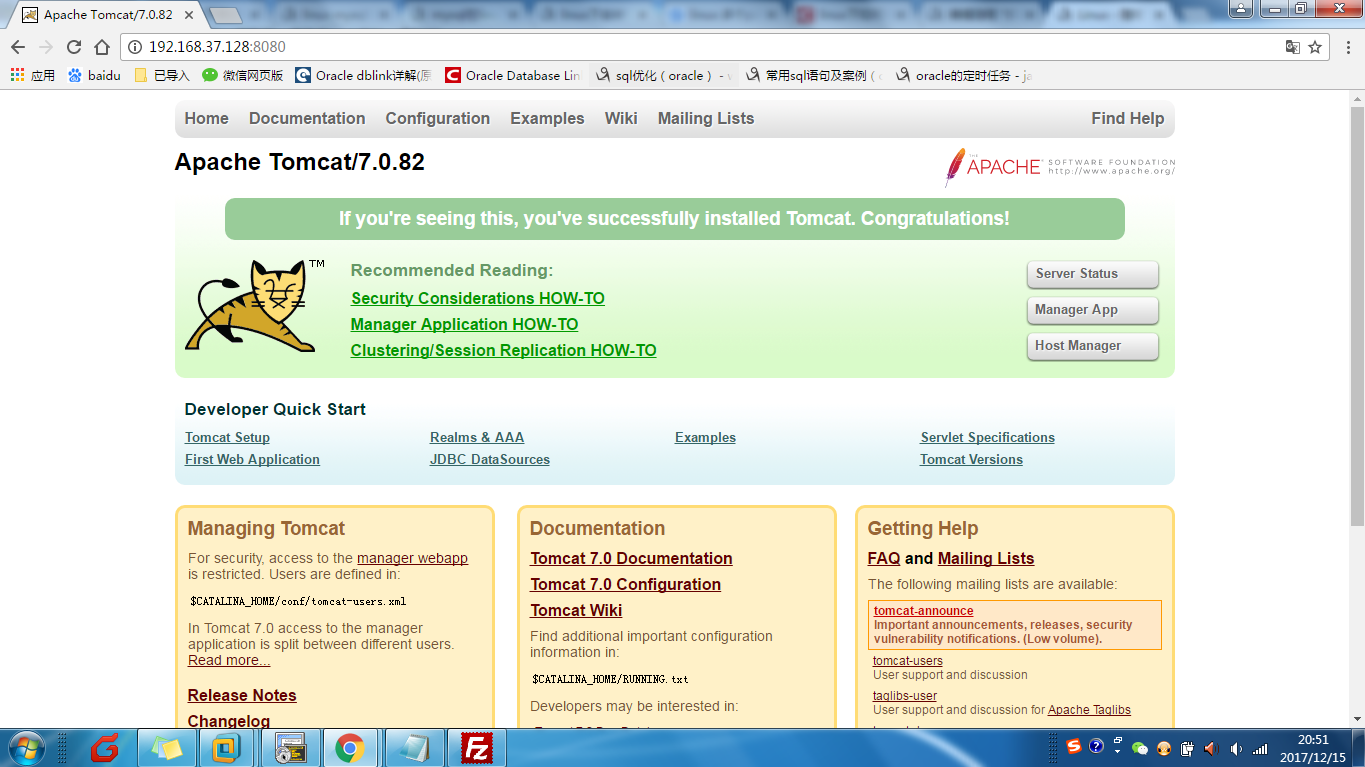Click the Home navigation item

click(206, 118)
